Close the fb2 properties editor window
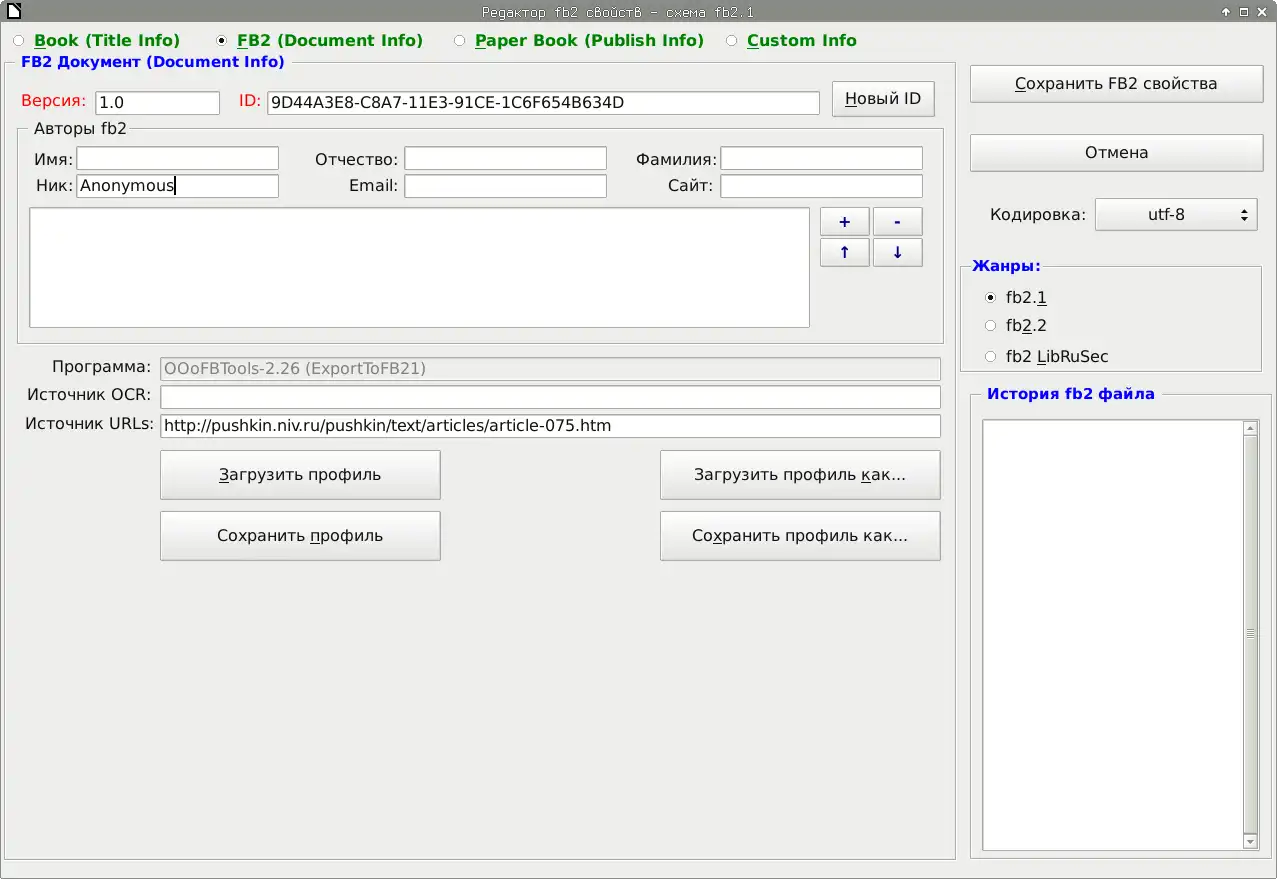The image size is (1277, 879). (x=1262, y=12)
